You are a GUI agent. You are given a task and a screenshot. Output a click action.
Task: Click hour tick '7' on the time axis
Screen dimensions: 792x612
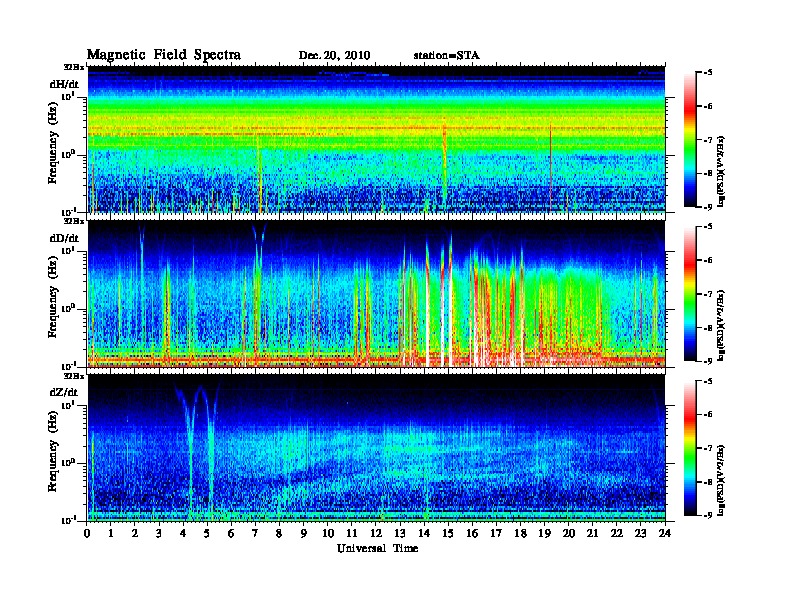tap(256, 533)
